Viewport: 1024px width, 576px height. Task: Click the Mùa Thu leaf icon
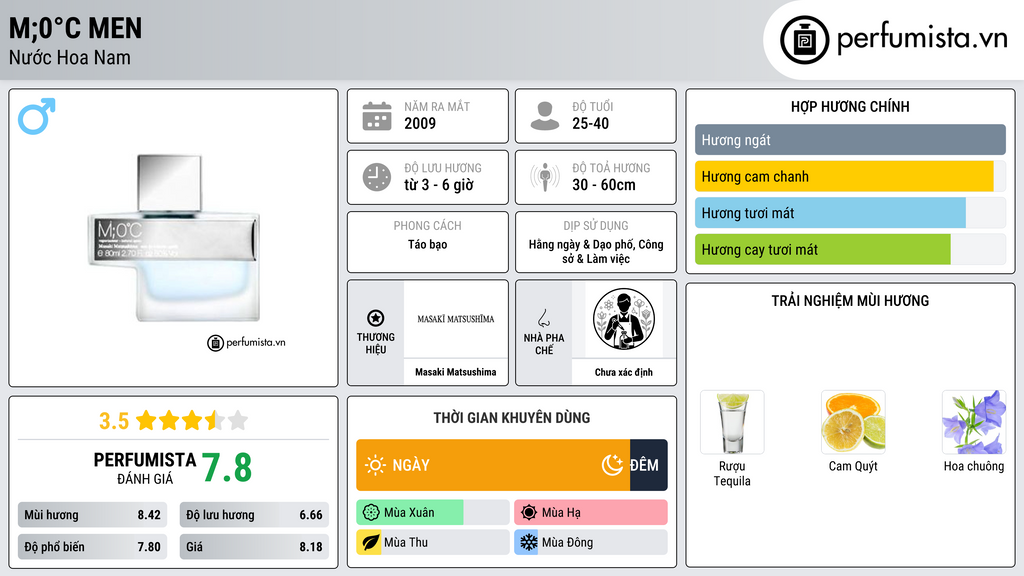371,542
